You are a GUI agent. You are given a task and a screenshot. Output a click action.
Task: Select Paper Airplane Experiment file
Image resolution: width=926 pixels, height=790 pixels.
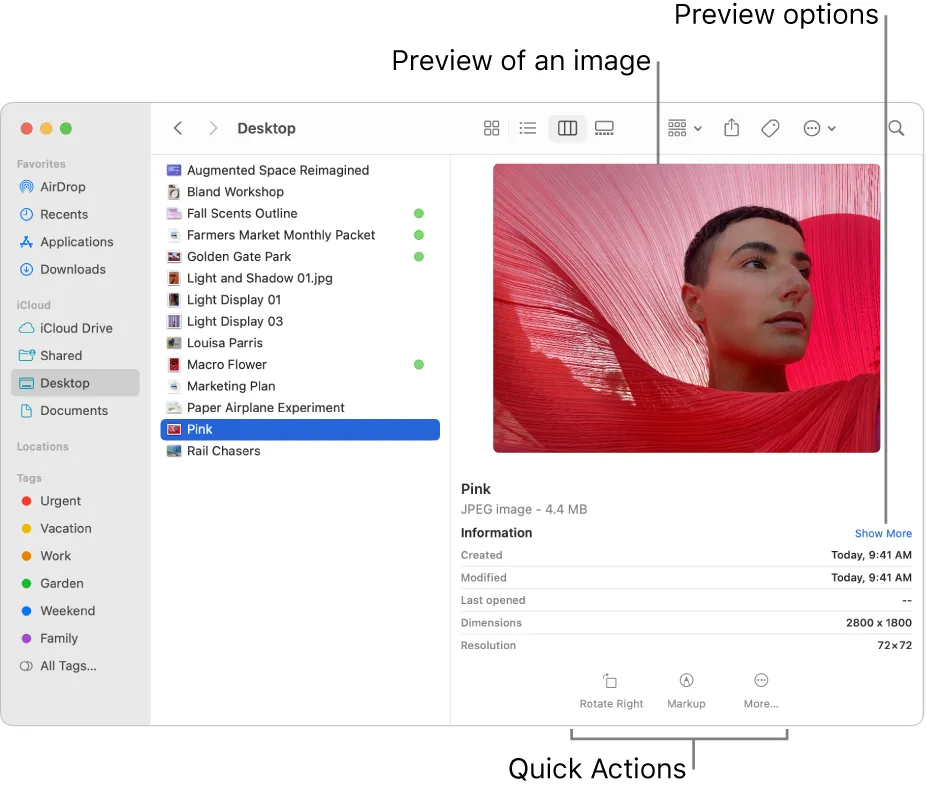pos(300,407)
